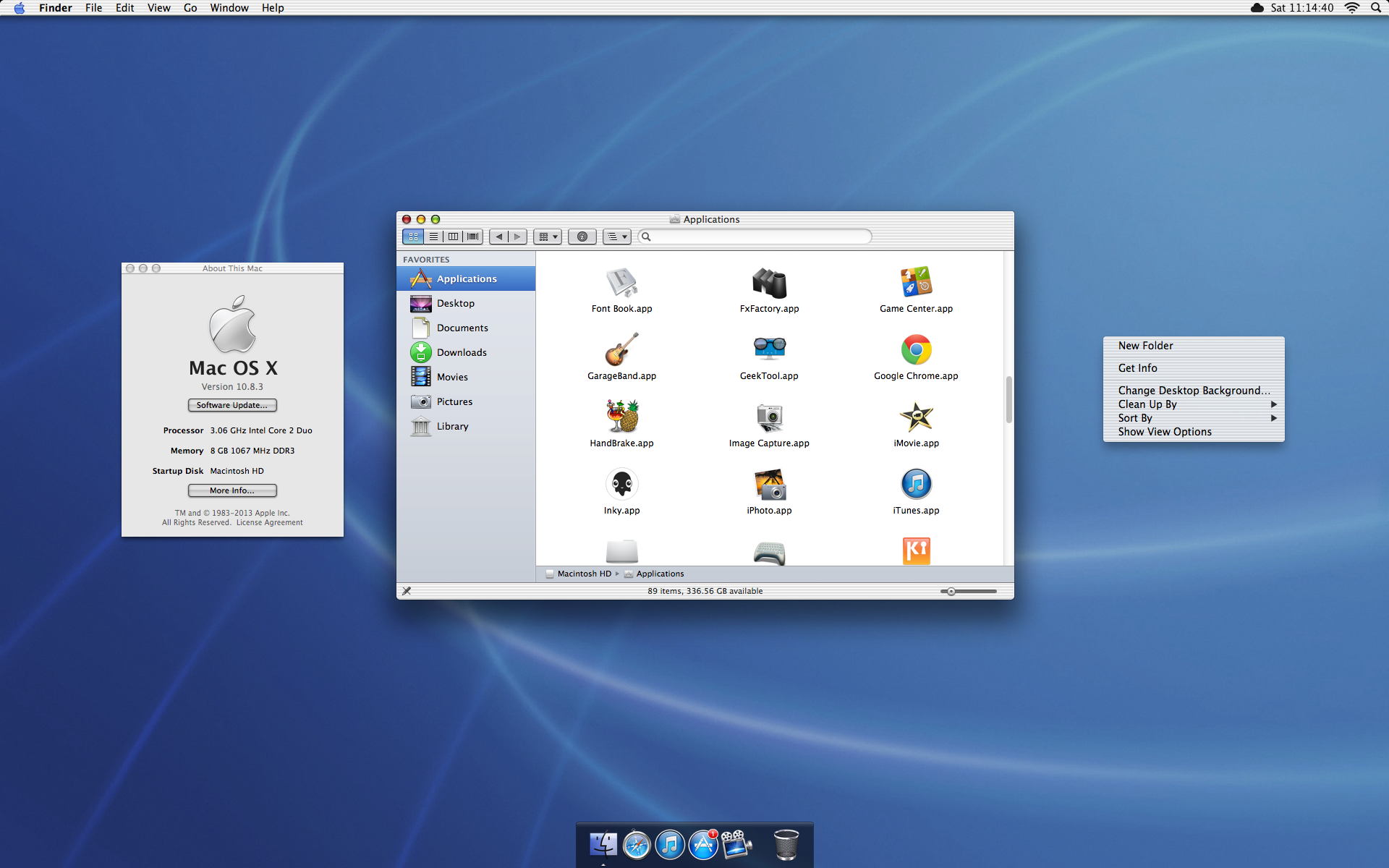This screenshot has height=868, width=1389.
Task: Select Inky.app icon
Action: (621, 484)
